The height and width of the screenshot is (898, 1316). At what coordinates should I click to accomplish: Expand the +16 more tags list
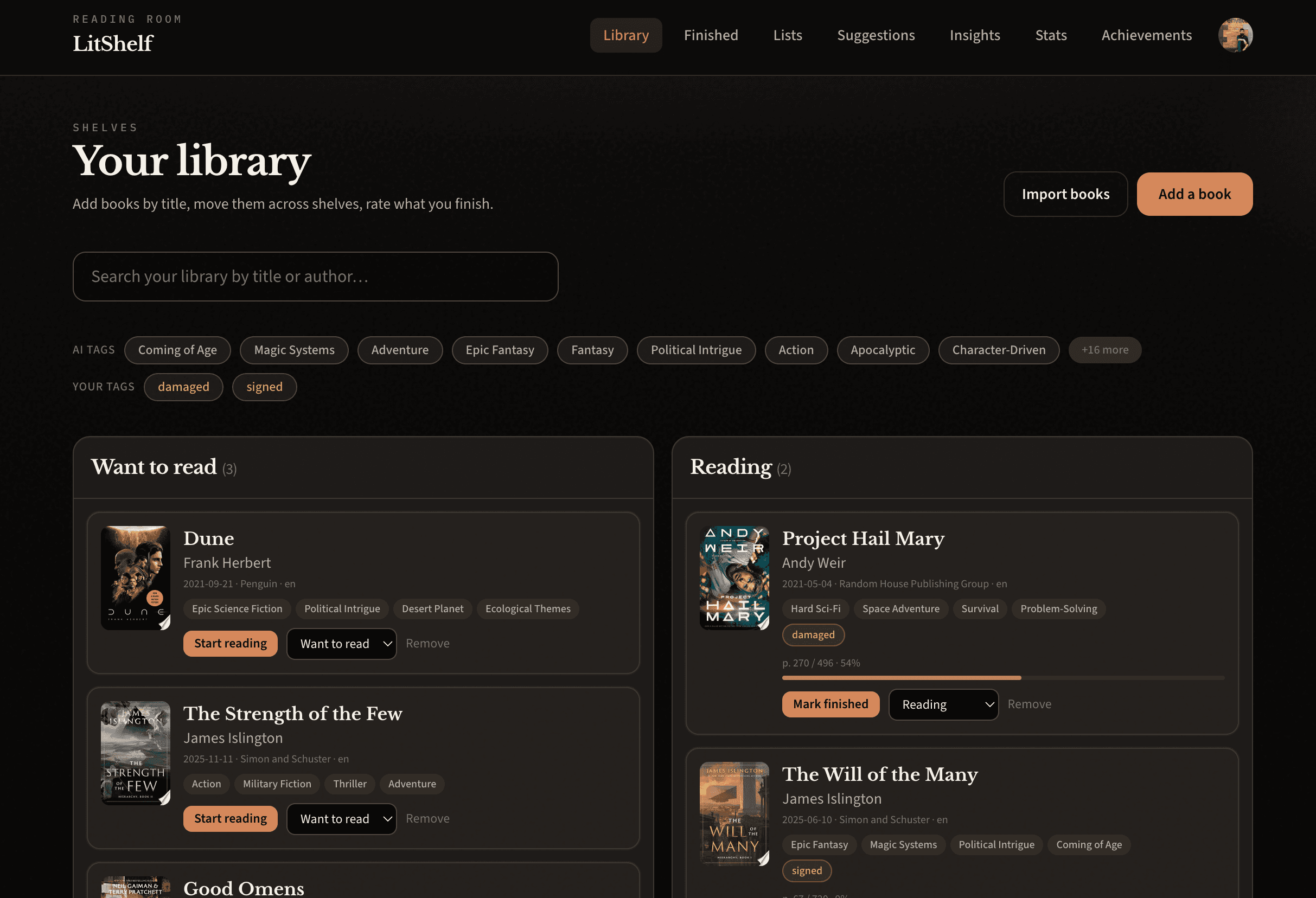tap(1104, 349)
